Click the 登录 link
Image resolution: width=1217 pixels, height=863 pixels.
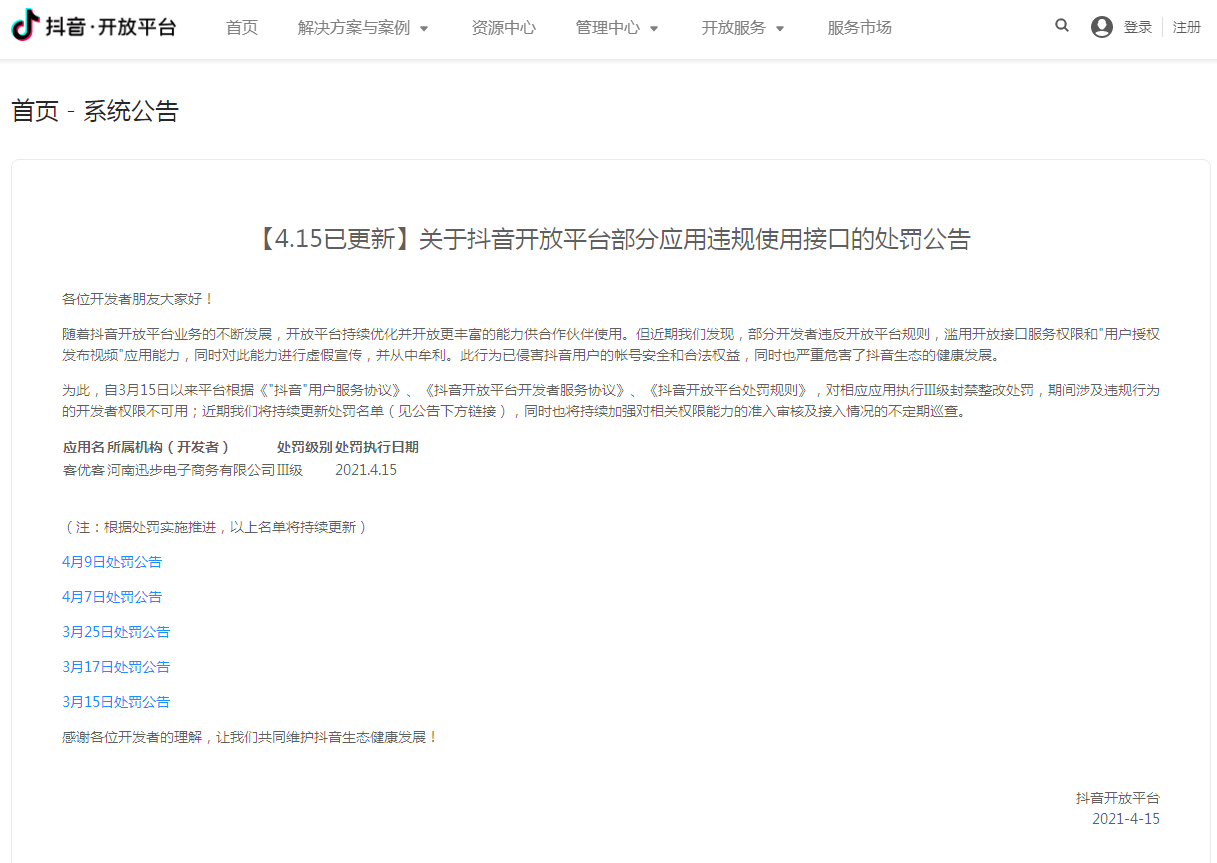pos(1138,27)
